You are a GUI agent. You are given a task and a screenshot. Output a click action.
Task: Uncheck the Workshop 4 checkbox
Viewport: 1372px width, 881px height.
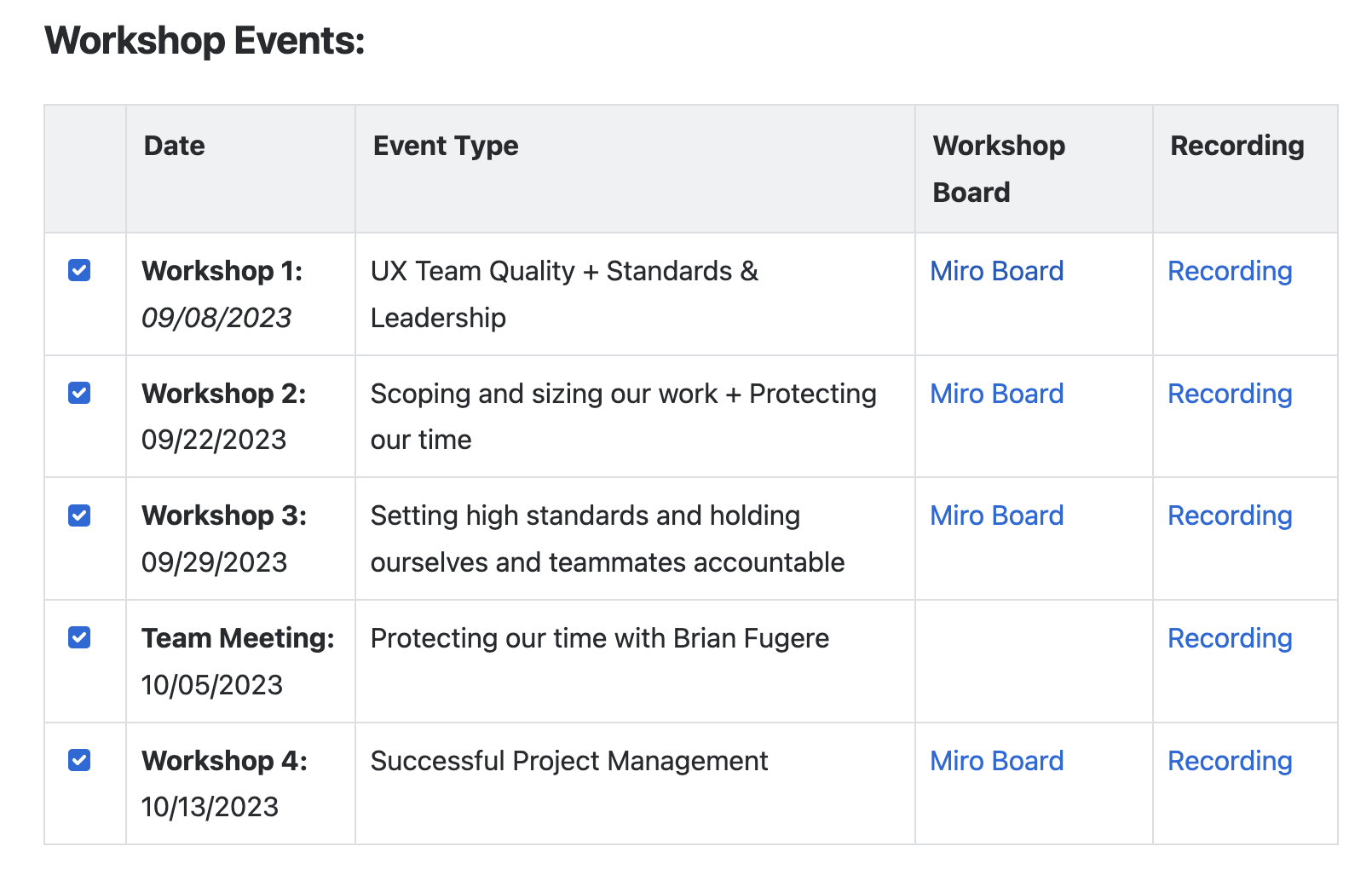pos(79,760)
